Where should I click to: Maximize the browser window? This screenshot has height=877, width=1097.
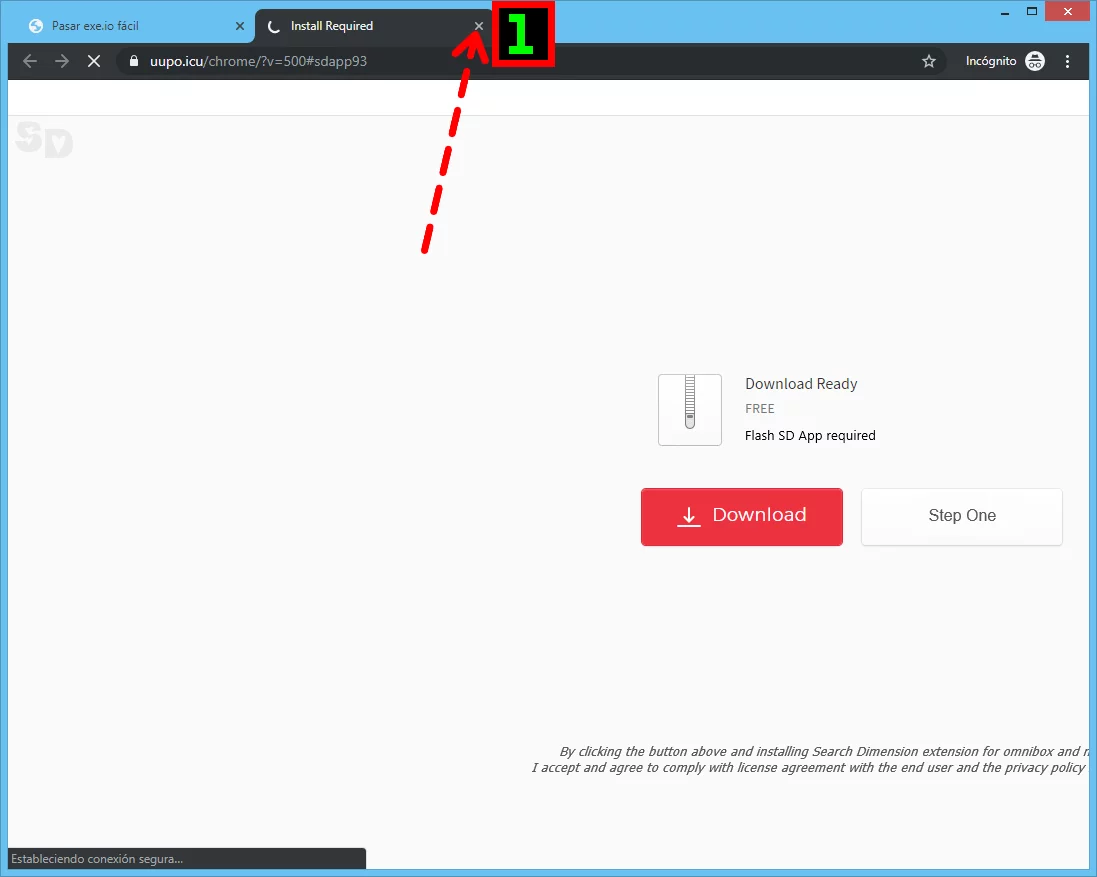tap(1032, 12)
